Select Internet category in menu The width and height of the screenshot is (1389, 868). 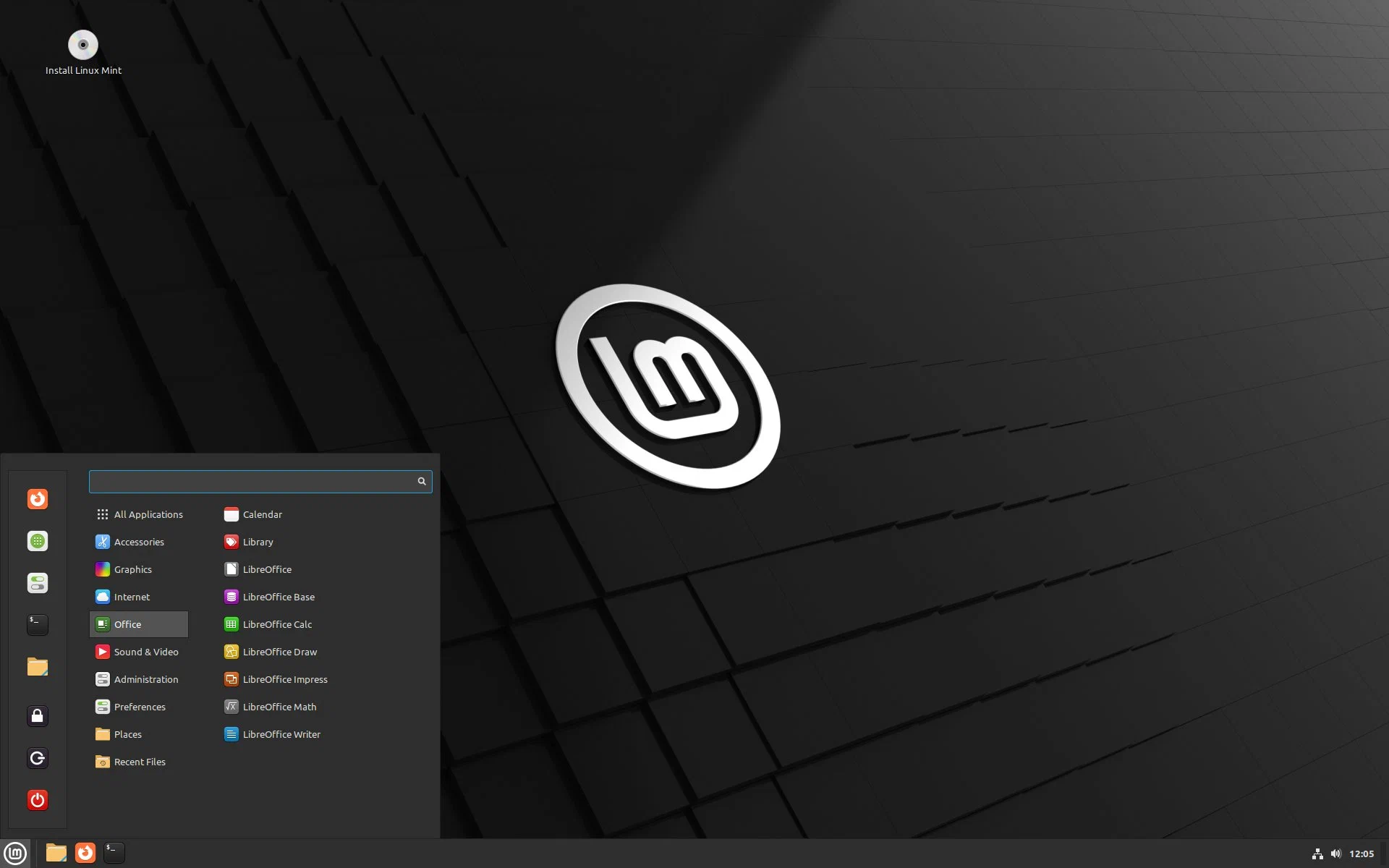pos(132,596)
